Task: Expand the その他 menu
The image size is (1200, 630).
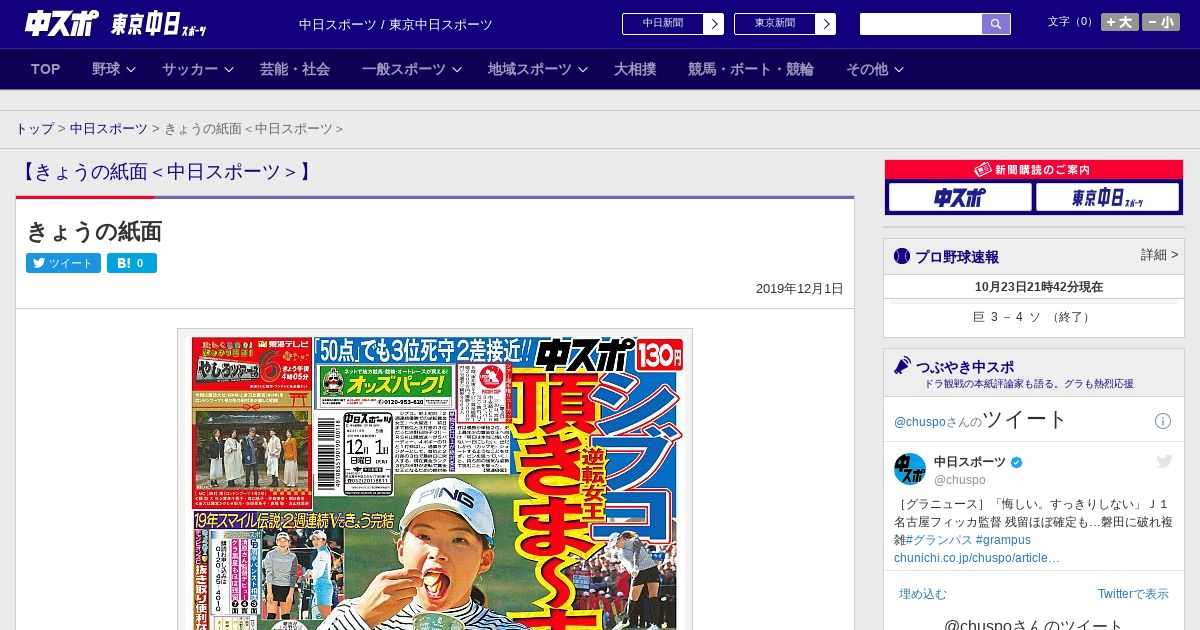Action: (x=875, y=69)
